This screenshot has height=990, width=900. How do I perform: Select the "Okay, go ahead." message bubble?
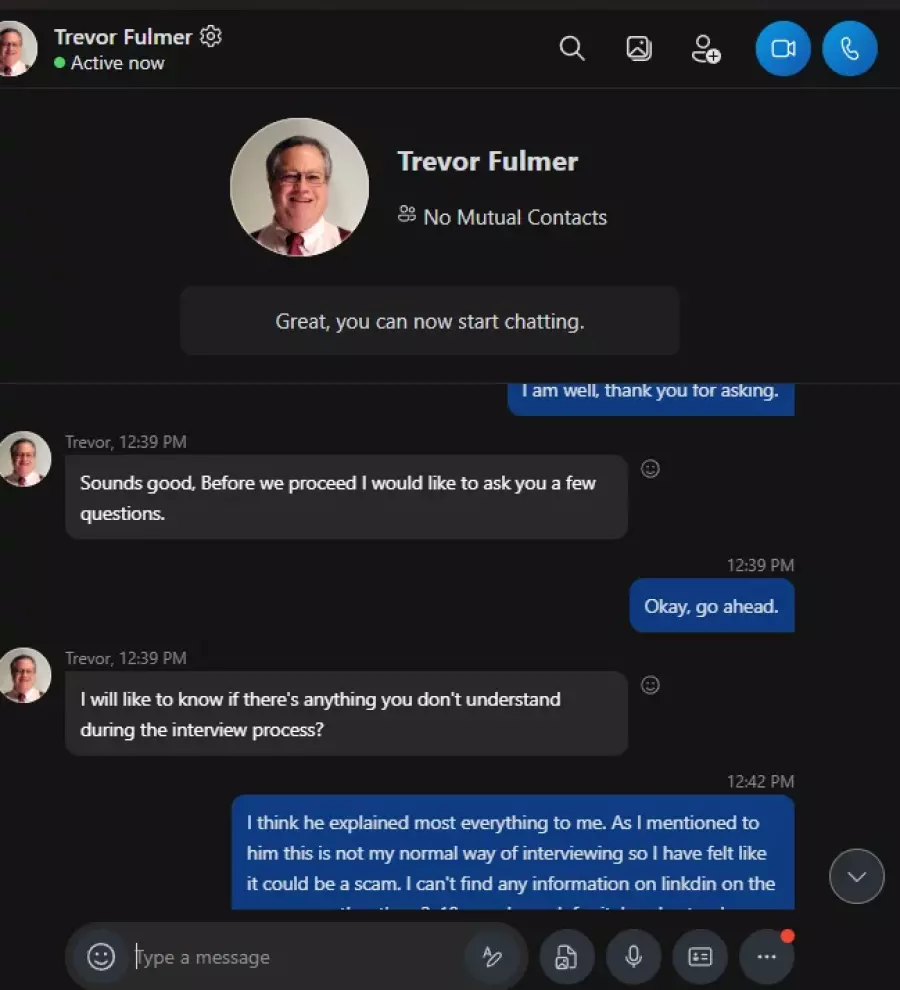pos(712,605)
